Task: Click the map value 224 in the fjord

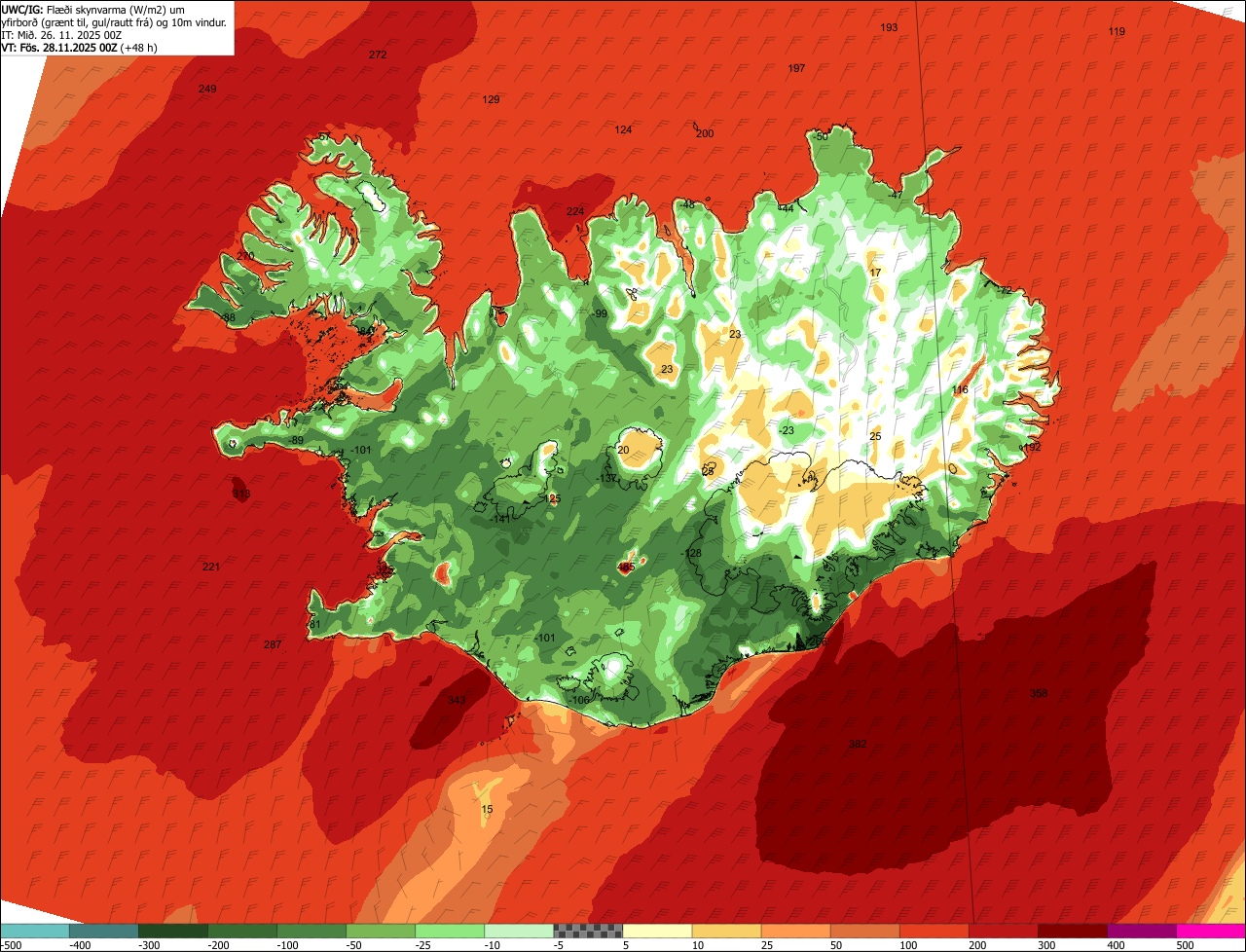Action: (575, 211)
